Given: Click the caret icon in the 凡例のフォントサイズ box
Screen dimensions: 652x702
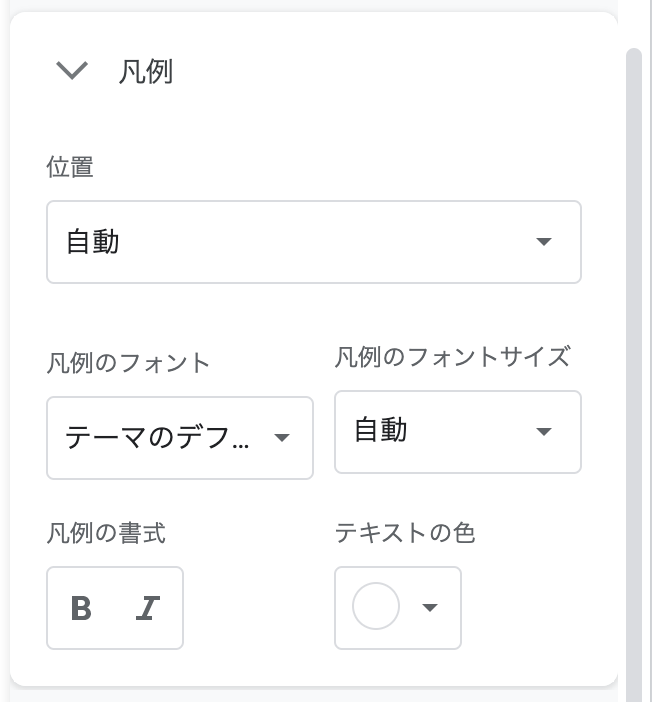Looking at the screenshot, I should 543,432.
